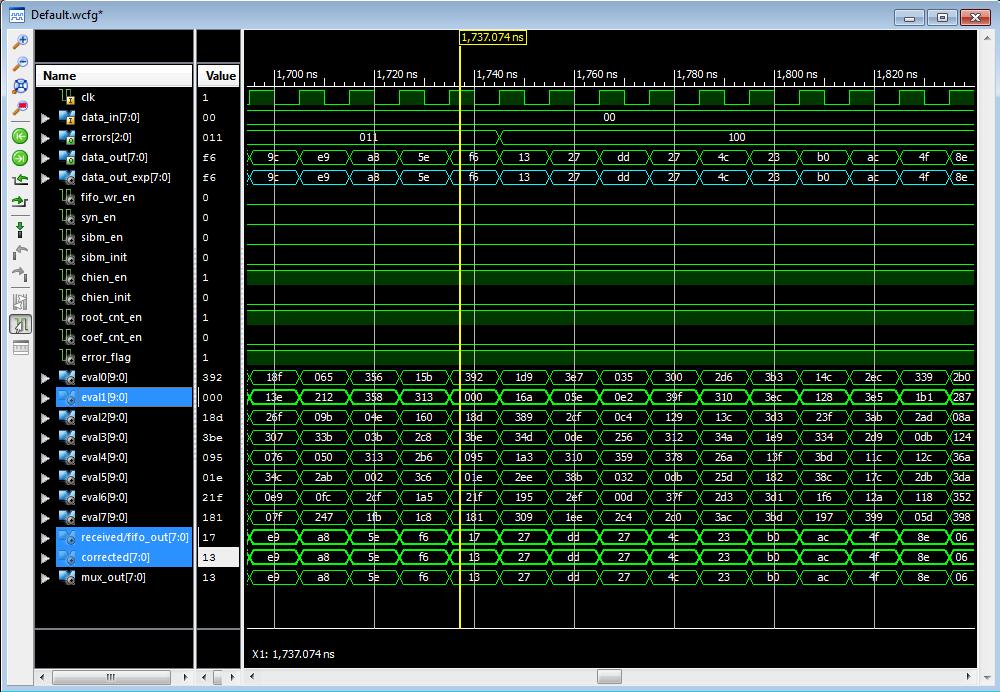Click the Default.wcfg window title icon
The image size is (1000, 692).
click(x=17, y=15)
